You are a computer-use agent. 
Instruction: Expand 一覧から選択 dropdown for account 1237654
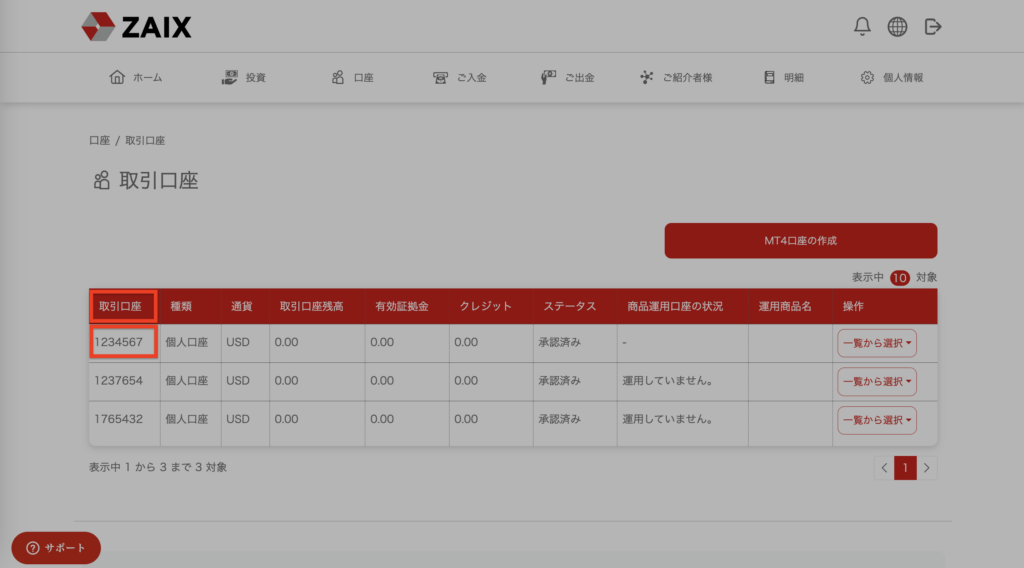click(x=877, y=381)
